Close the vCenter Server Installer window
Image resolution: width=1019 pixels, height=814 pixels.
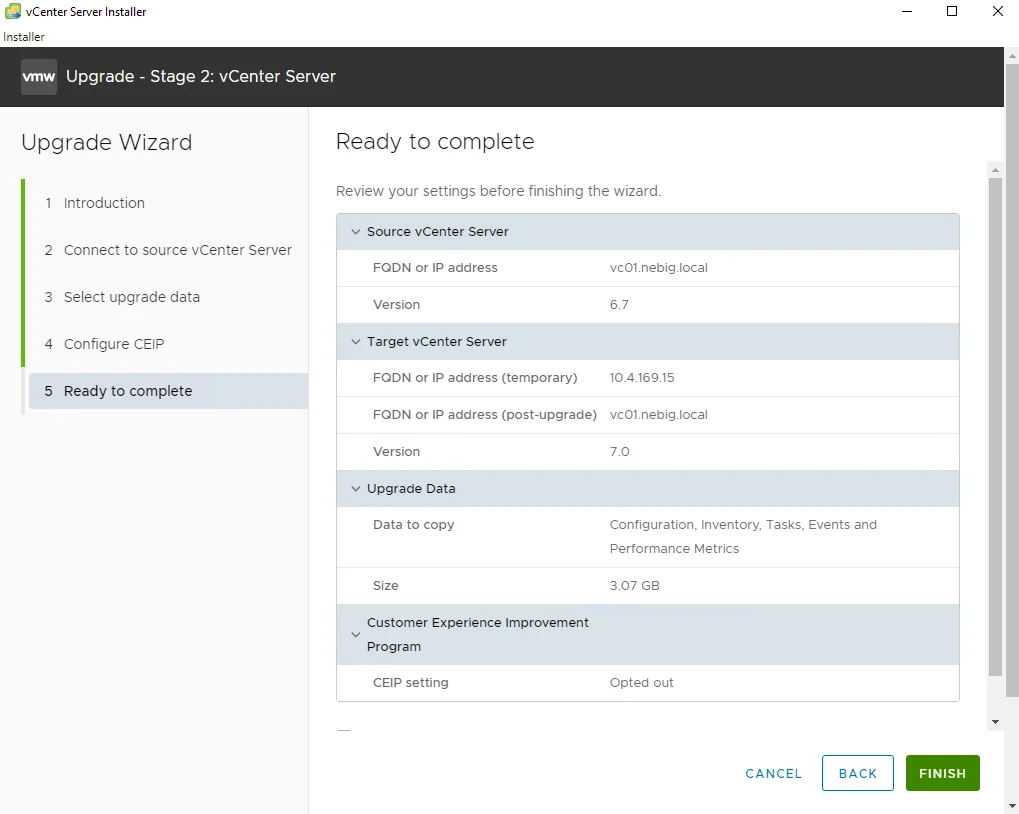pos(998,11)
